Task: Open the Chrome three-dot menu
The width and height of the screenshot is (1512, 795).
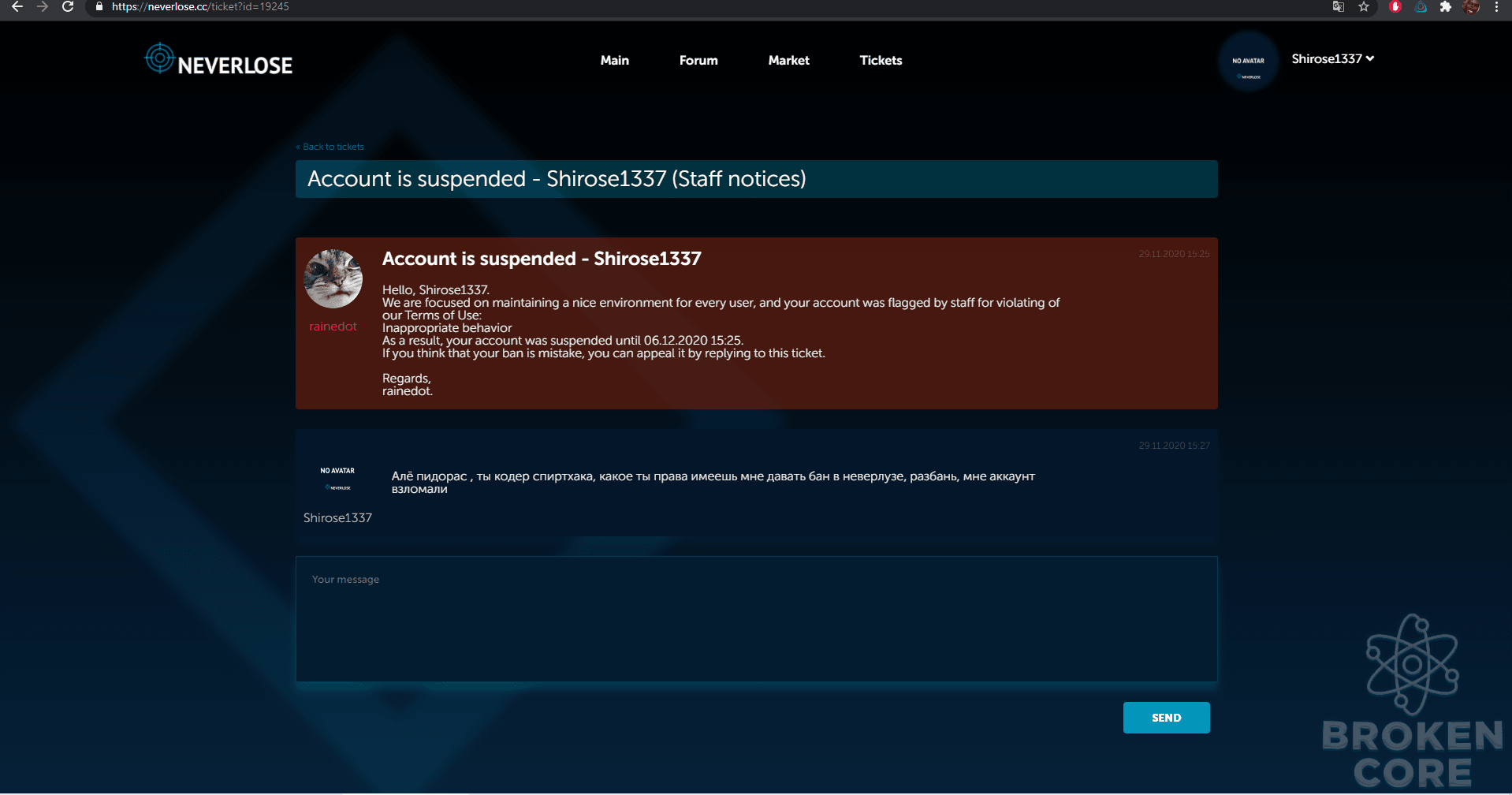Action: (1496, 6)
